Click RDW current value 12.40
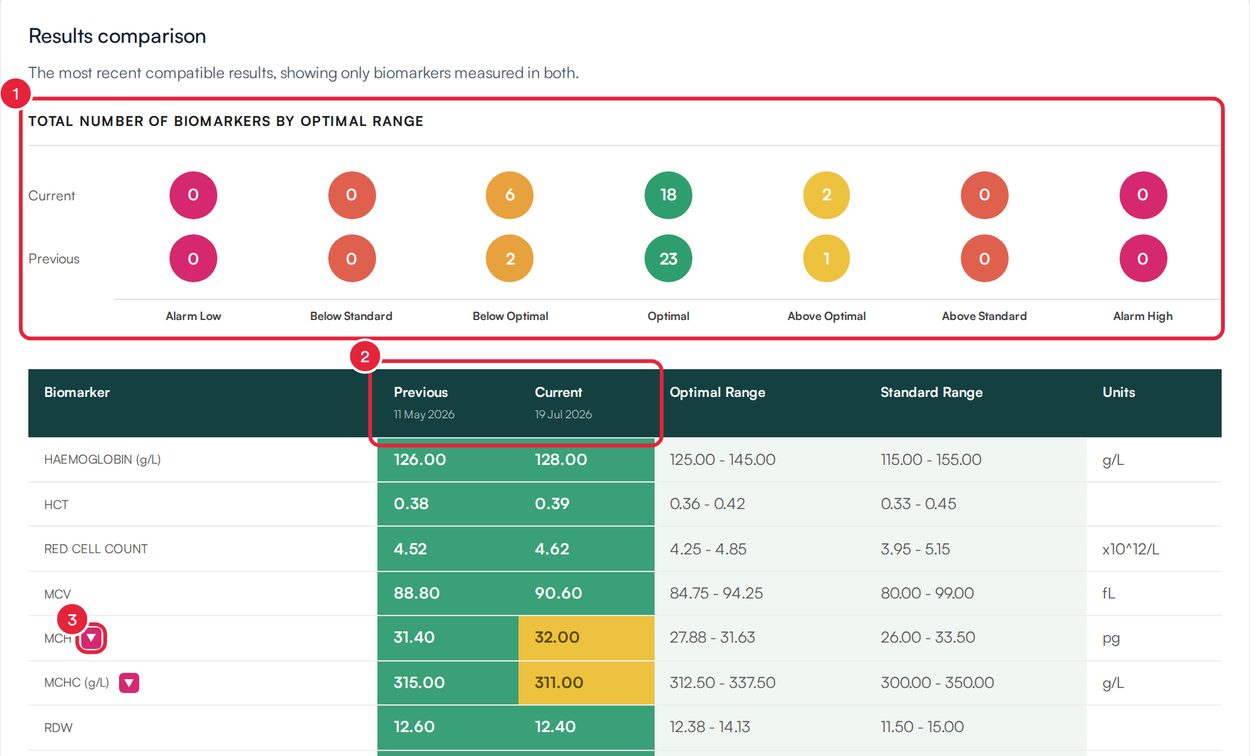The width and height of the screenshot is (1250, 756). 555,727
